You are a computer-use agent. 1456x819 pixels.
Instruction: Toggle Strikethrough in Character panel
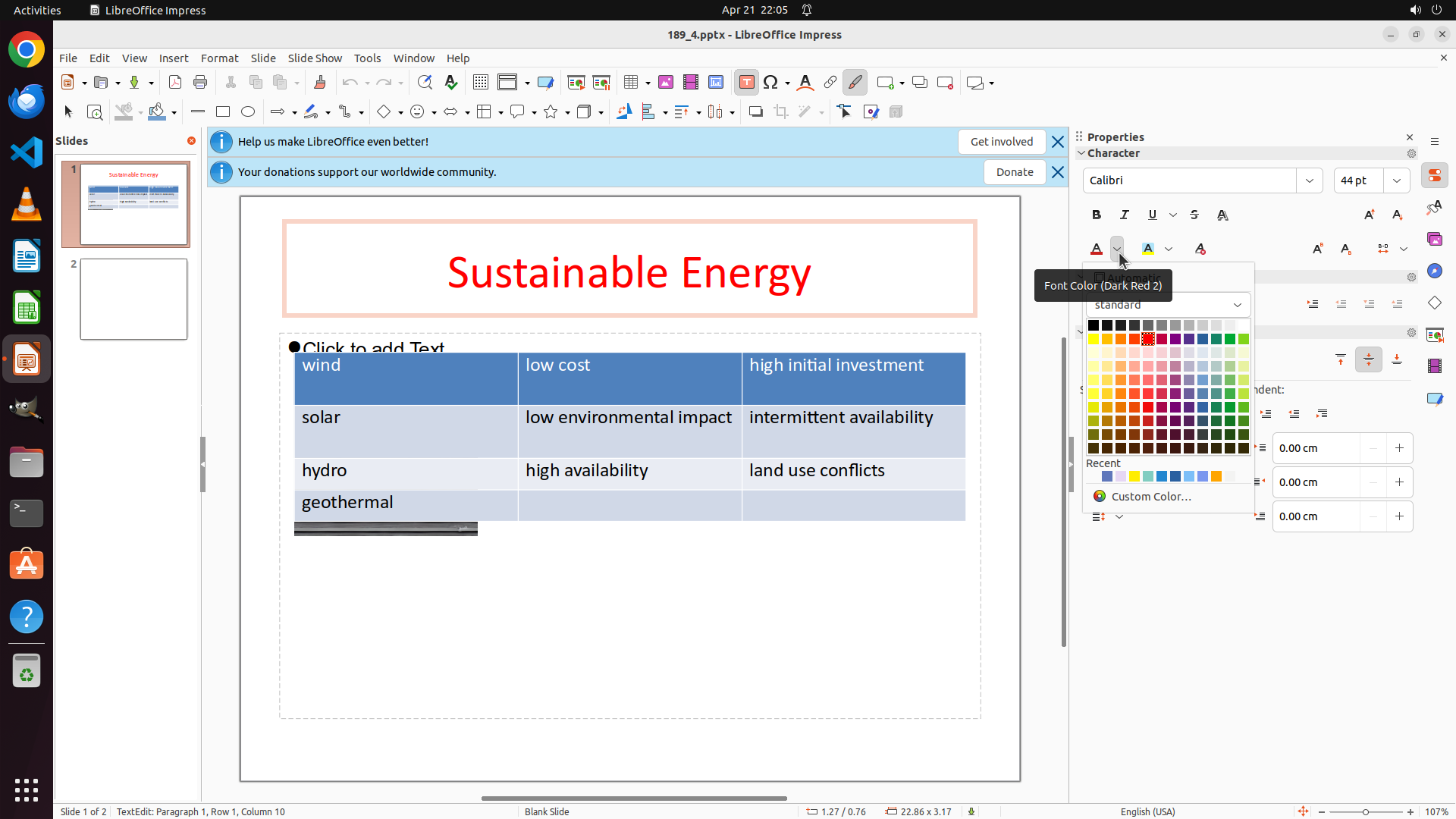point(1194,215)
